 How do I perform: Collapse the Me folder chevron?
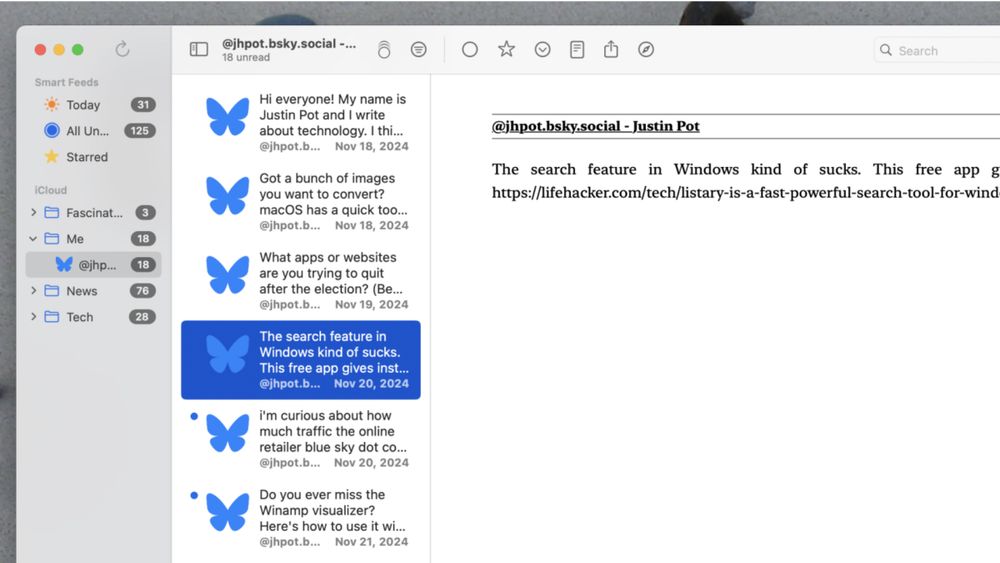pos(33,238)
